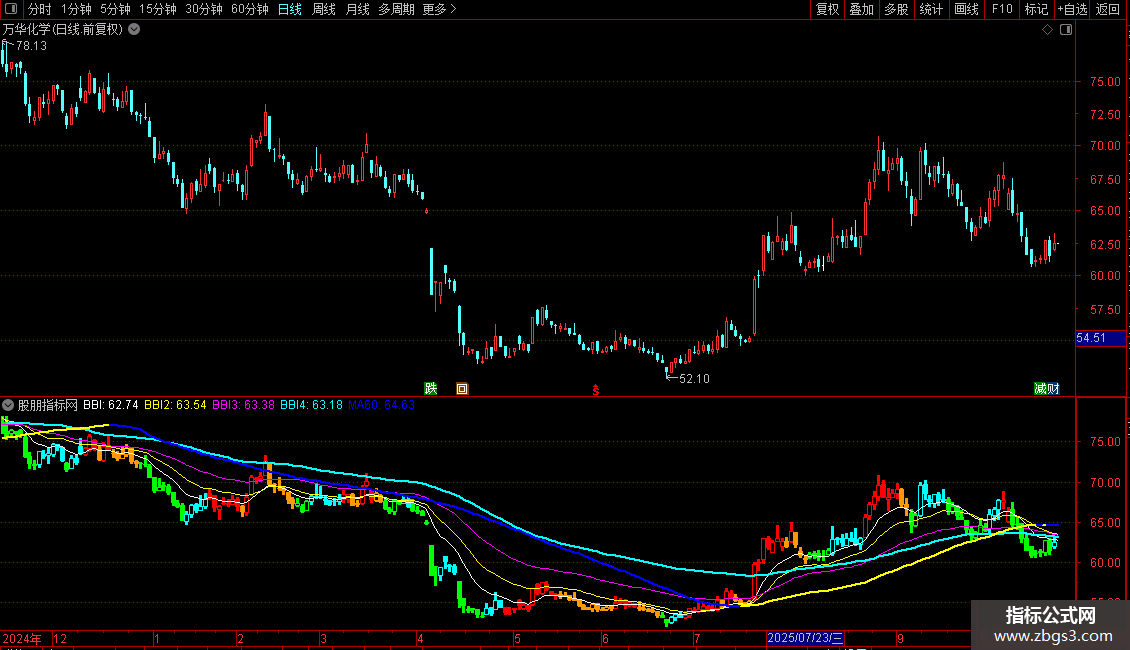Click the 万华化学(日线.前复权) chart title

pyautogui.click(x=63, y=30)
